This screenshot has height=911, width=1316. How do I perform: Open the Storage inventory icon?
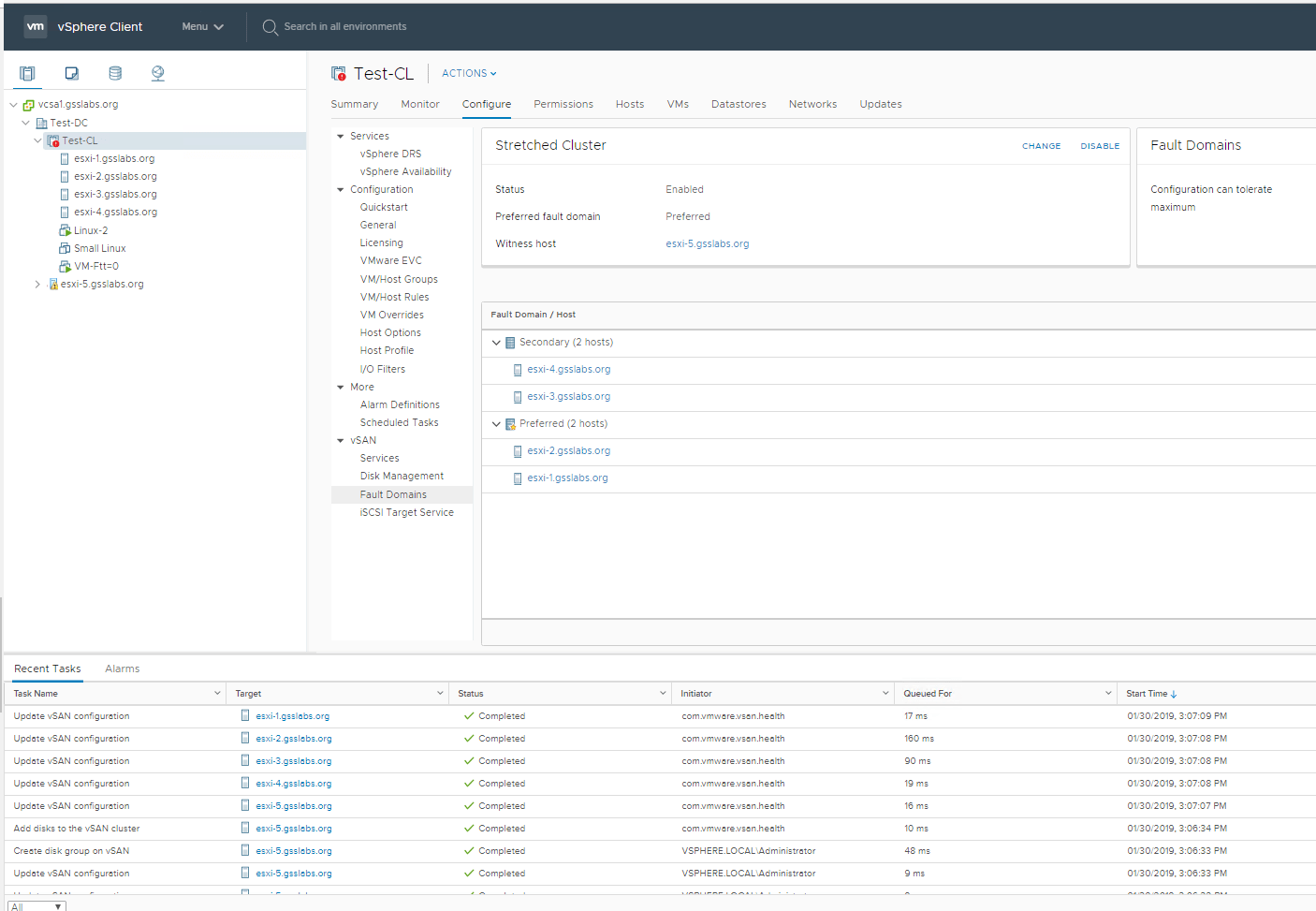[x=115, y=73]
